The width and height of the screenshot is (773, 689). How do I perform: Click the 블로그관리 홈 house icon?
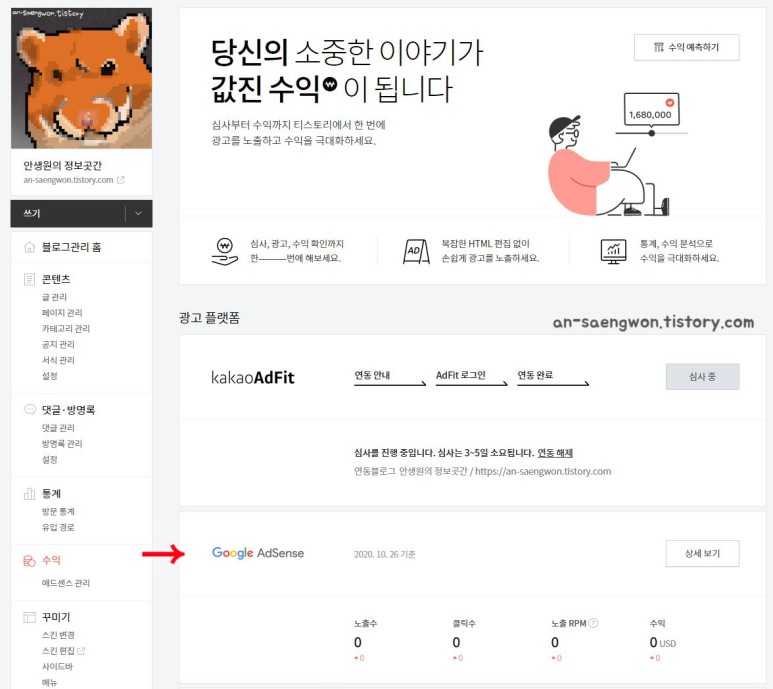tap(30, 247)
